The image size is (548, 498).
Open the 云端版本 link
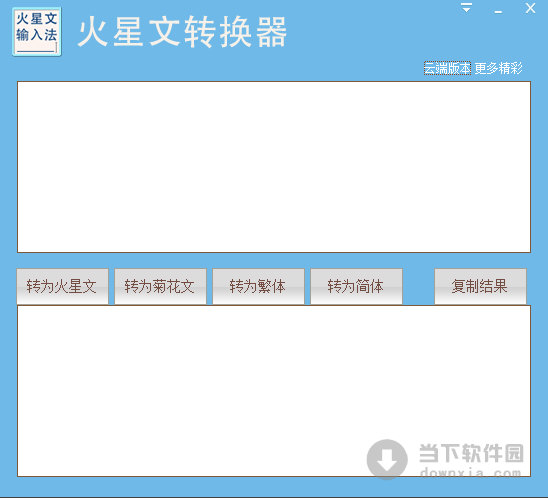pos(447,68)
